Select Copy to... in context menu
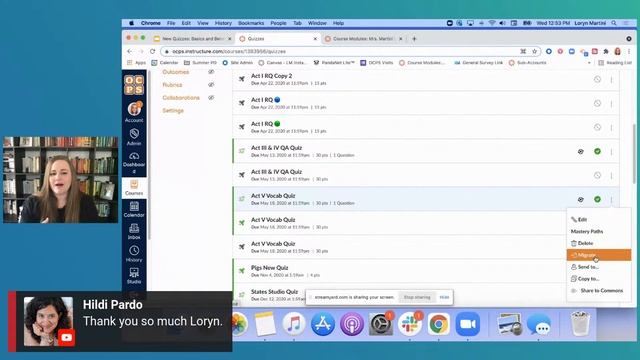The width and height of the screenshot is (640, 360). click(x=599, y=279)
